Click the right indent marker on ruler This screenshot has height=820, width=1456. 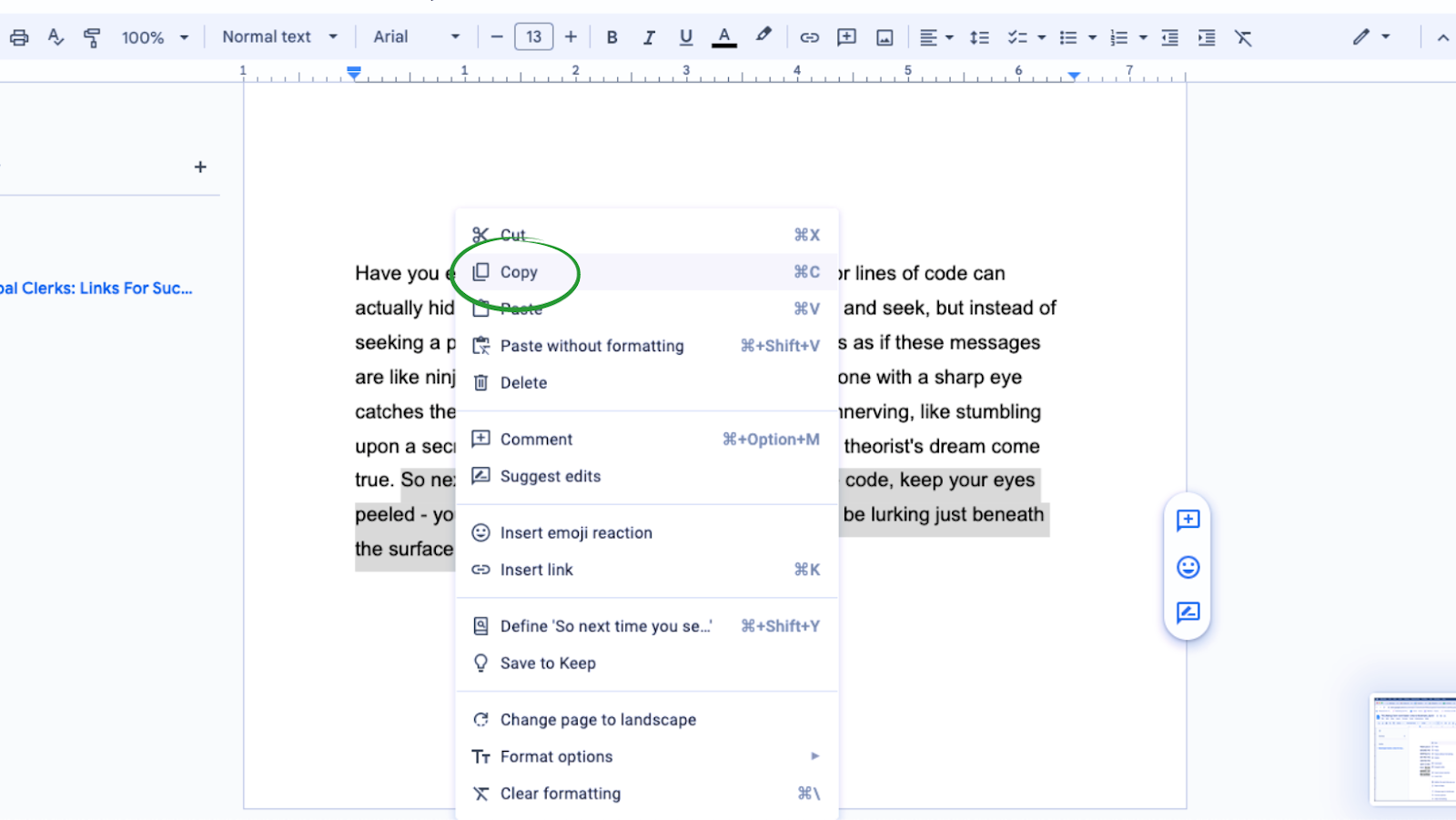tap(1075, 75)
